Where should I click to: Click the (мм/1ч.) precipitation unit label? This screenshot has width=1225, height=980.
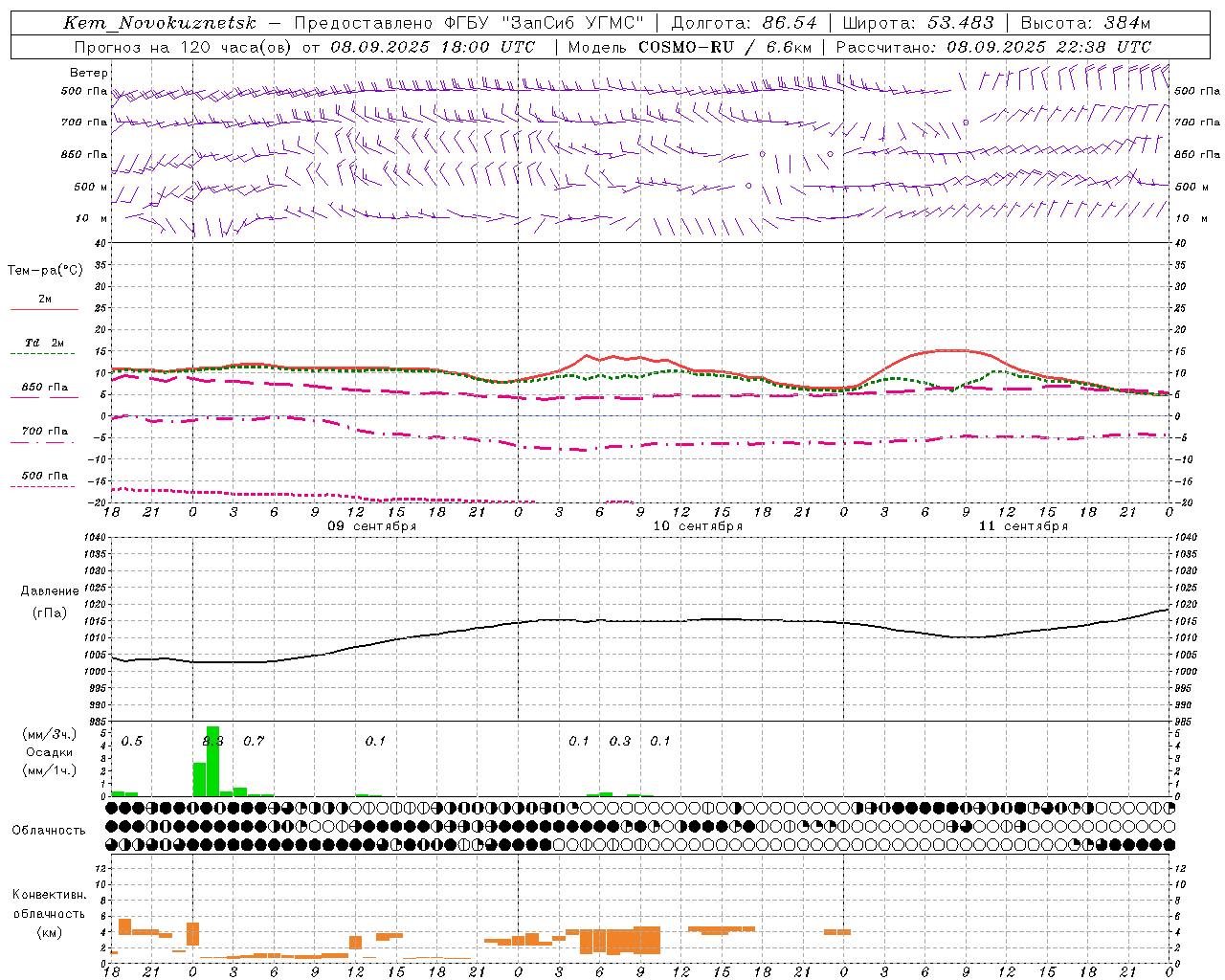(50, 770)
